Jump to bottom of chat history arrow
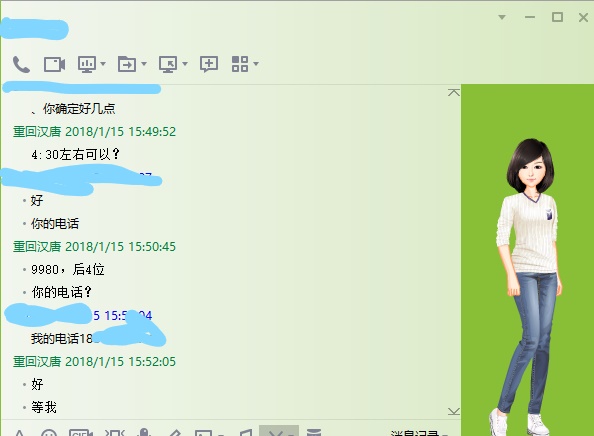This screenshot has width=594, height=436. [454, 411]
